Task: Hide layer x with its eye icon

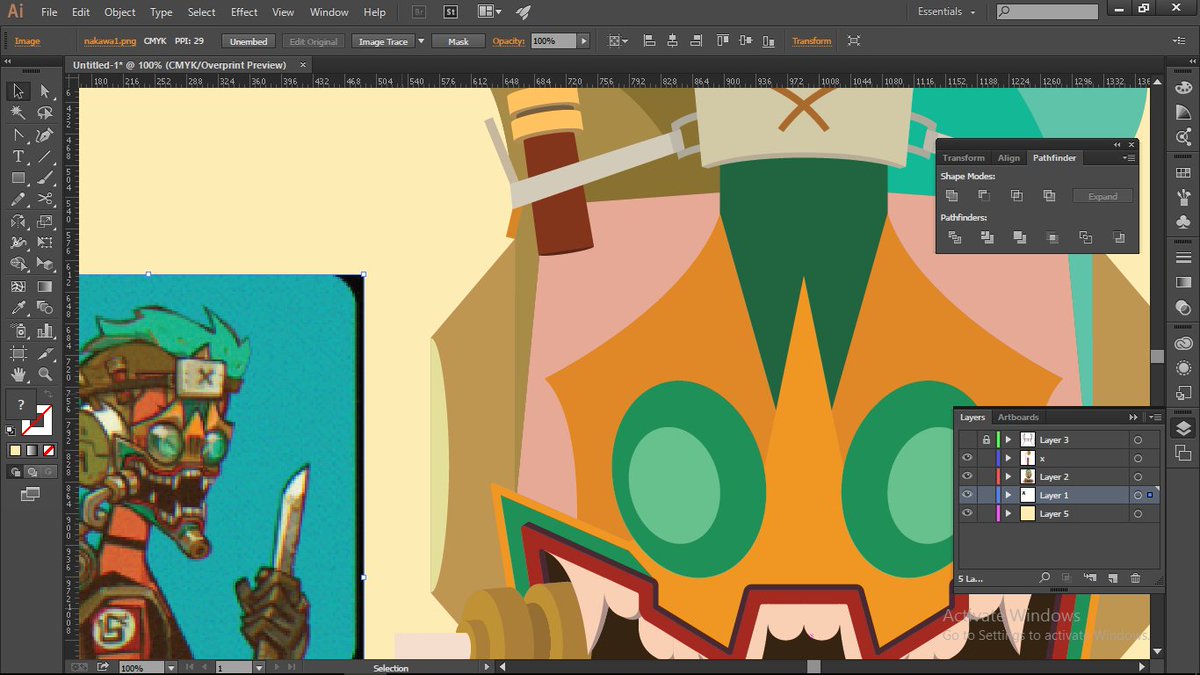Action: (x=967, y=458)
